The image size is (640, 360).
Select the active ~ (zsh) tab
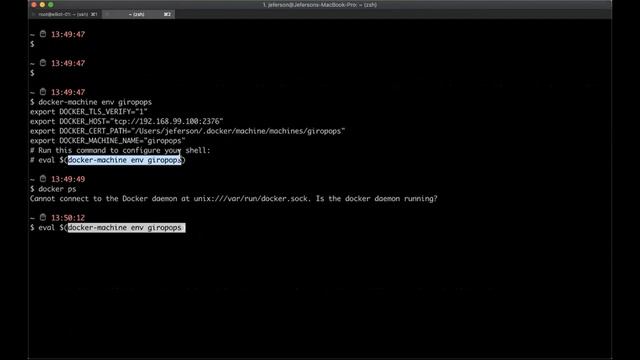(x=138, y=14)
